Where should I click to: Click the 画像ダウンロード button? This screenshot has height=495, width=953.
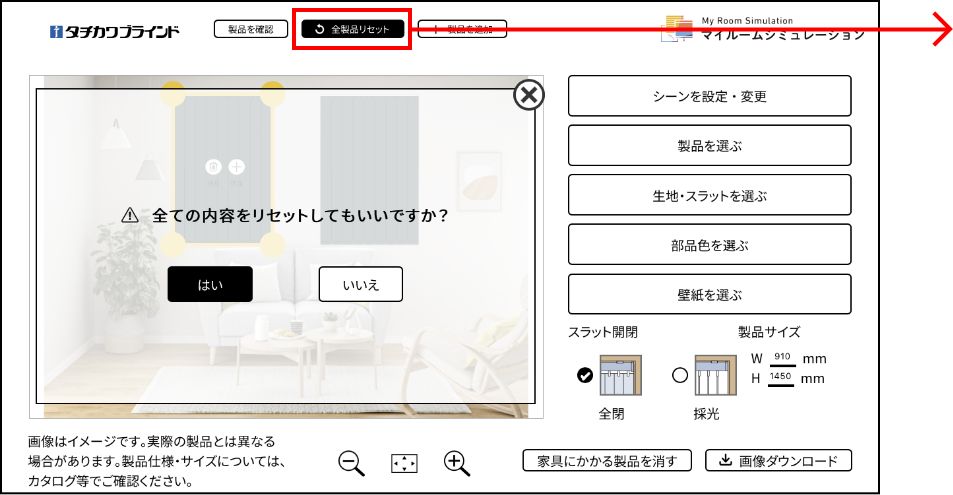point(779,460)
